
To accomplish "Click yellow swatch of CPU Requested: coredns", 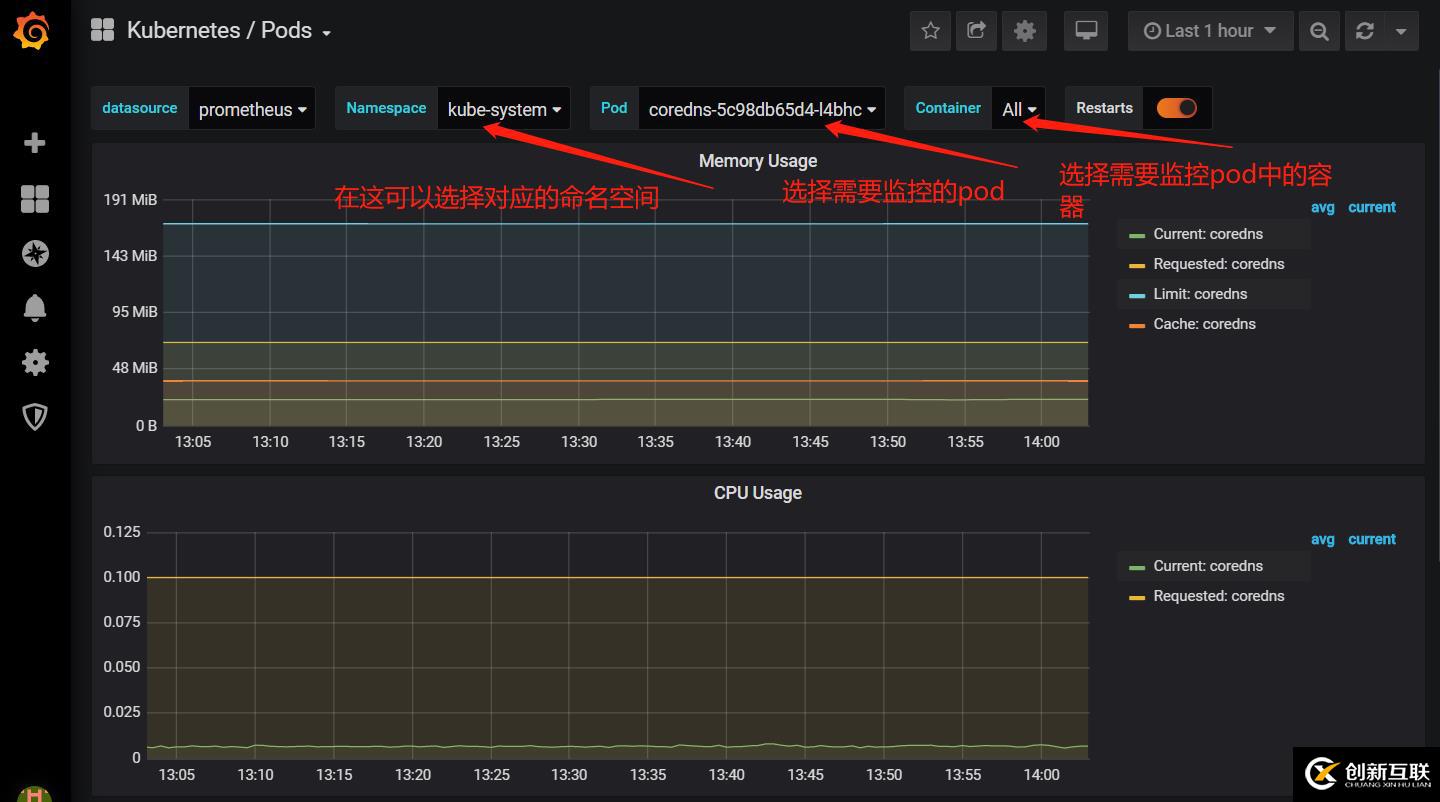I will click(1136, 597).
